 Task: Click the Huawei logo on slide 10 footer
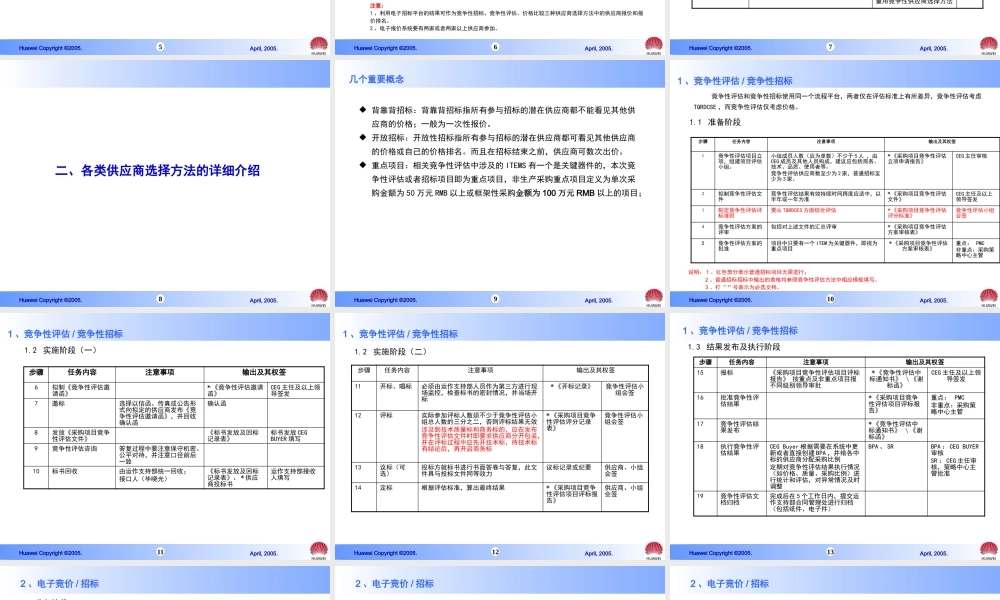coord(989,298)
